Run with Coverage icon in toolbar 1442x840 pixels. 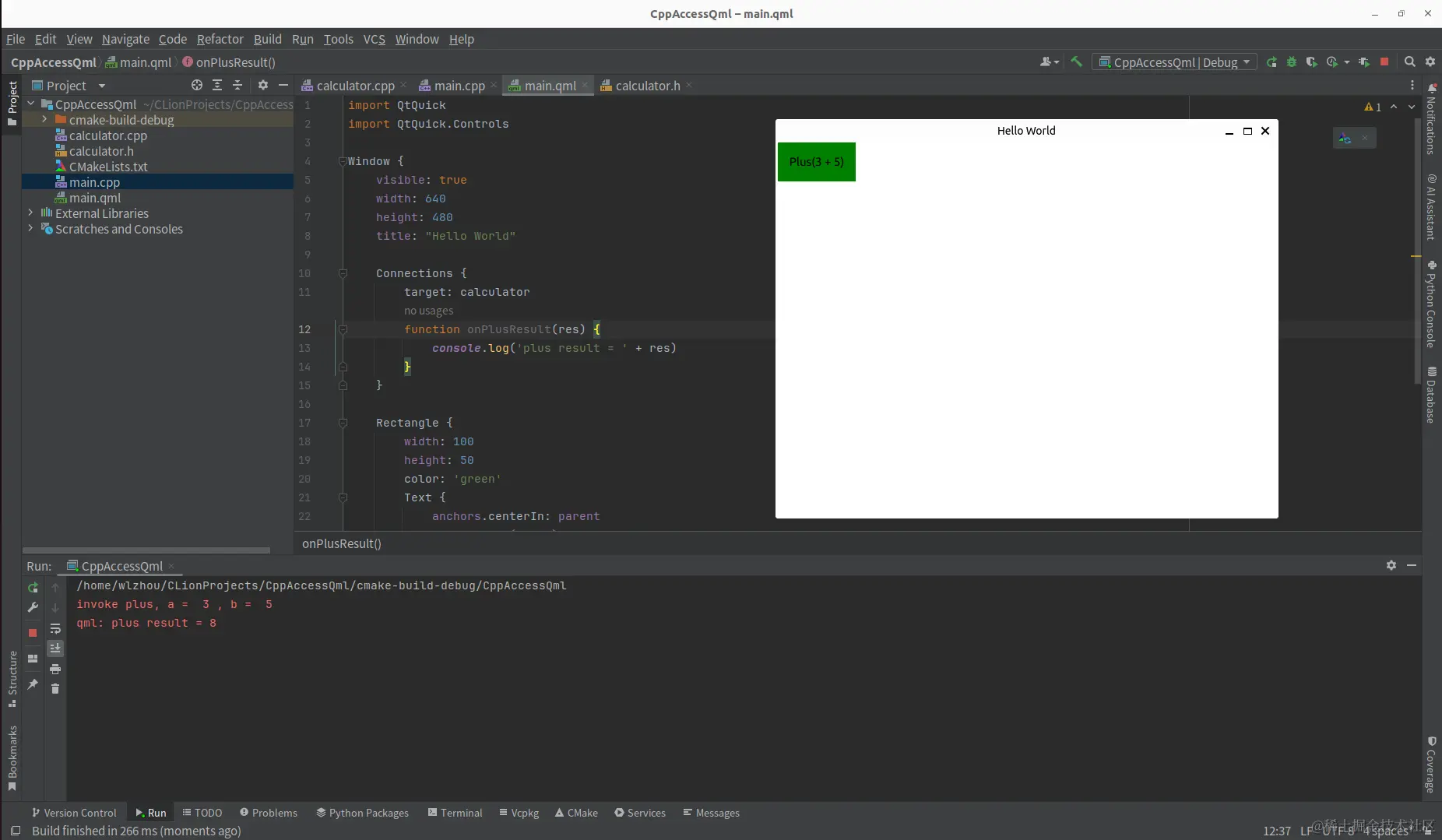[1311, 62]
